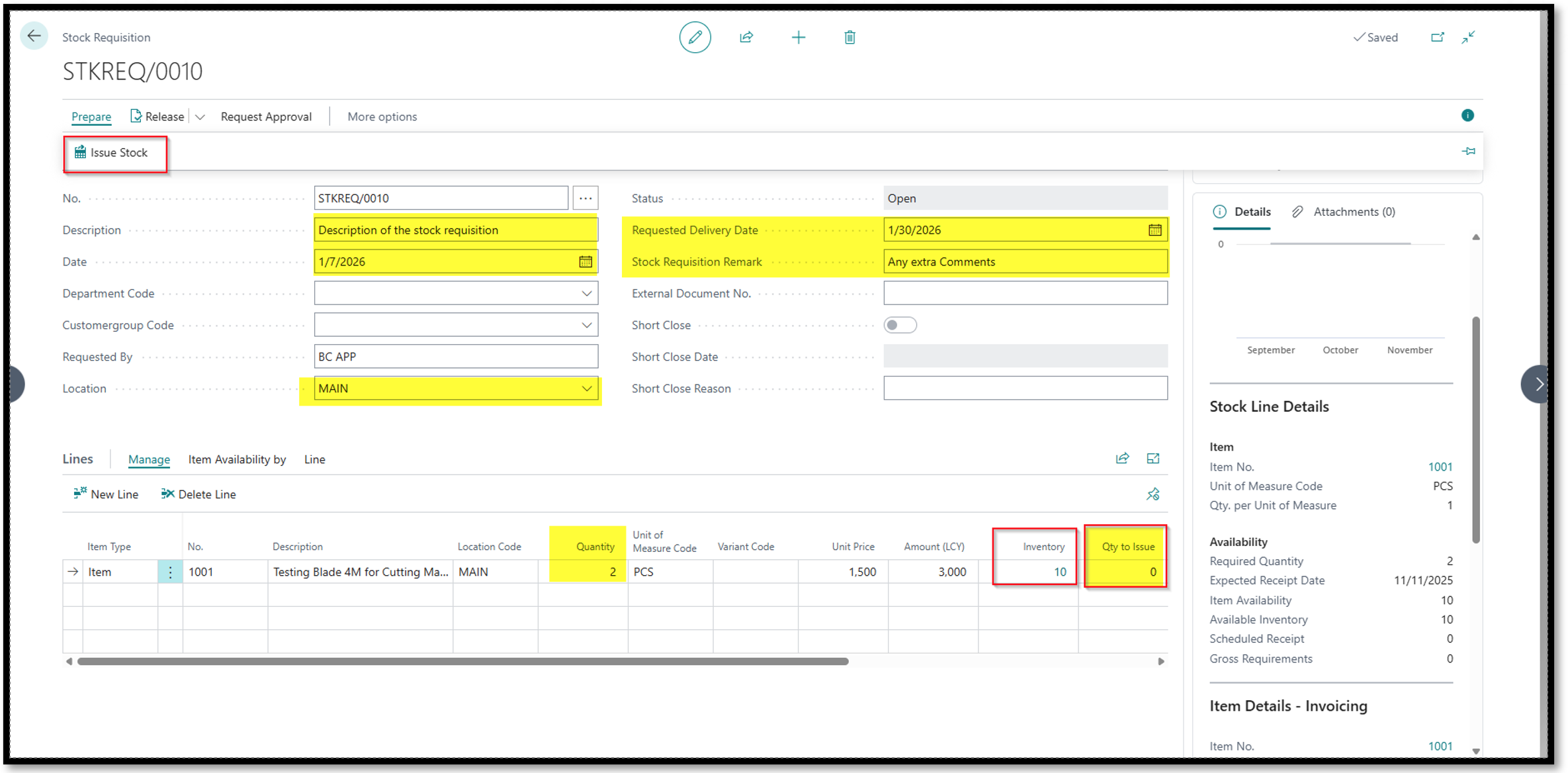Screen dimensions: 1568x773
Task: Click the lines share icon
Action: (1122, 458)
